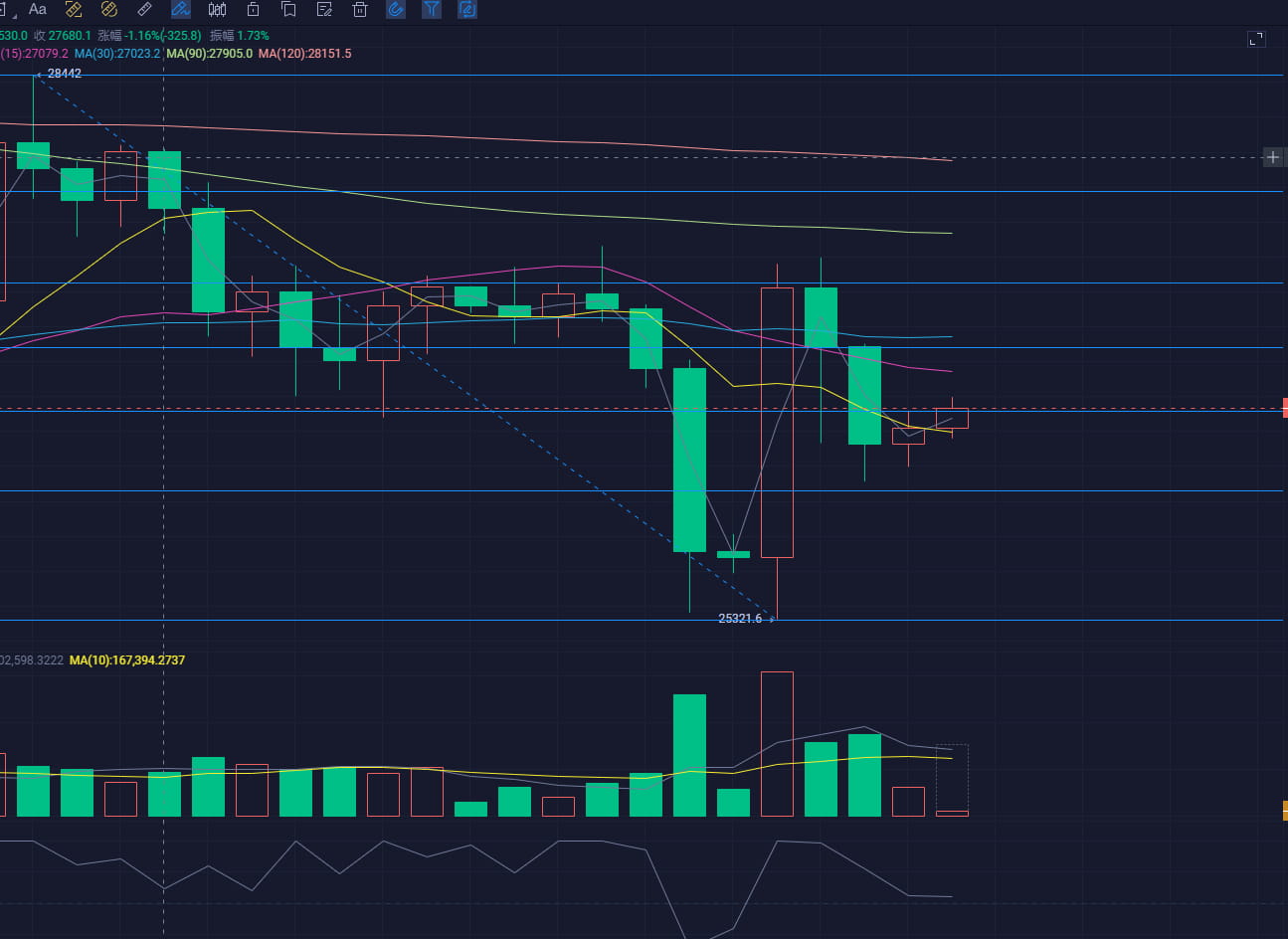This screenshot has height=939, width=1288.
Task: Click the plus button on price scale
Action: tap(1272, 156)
